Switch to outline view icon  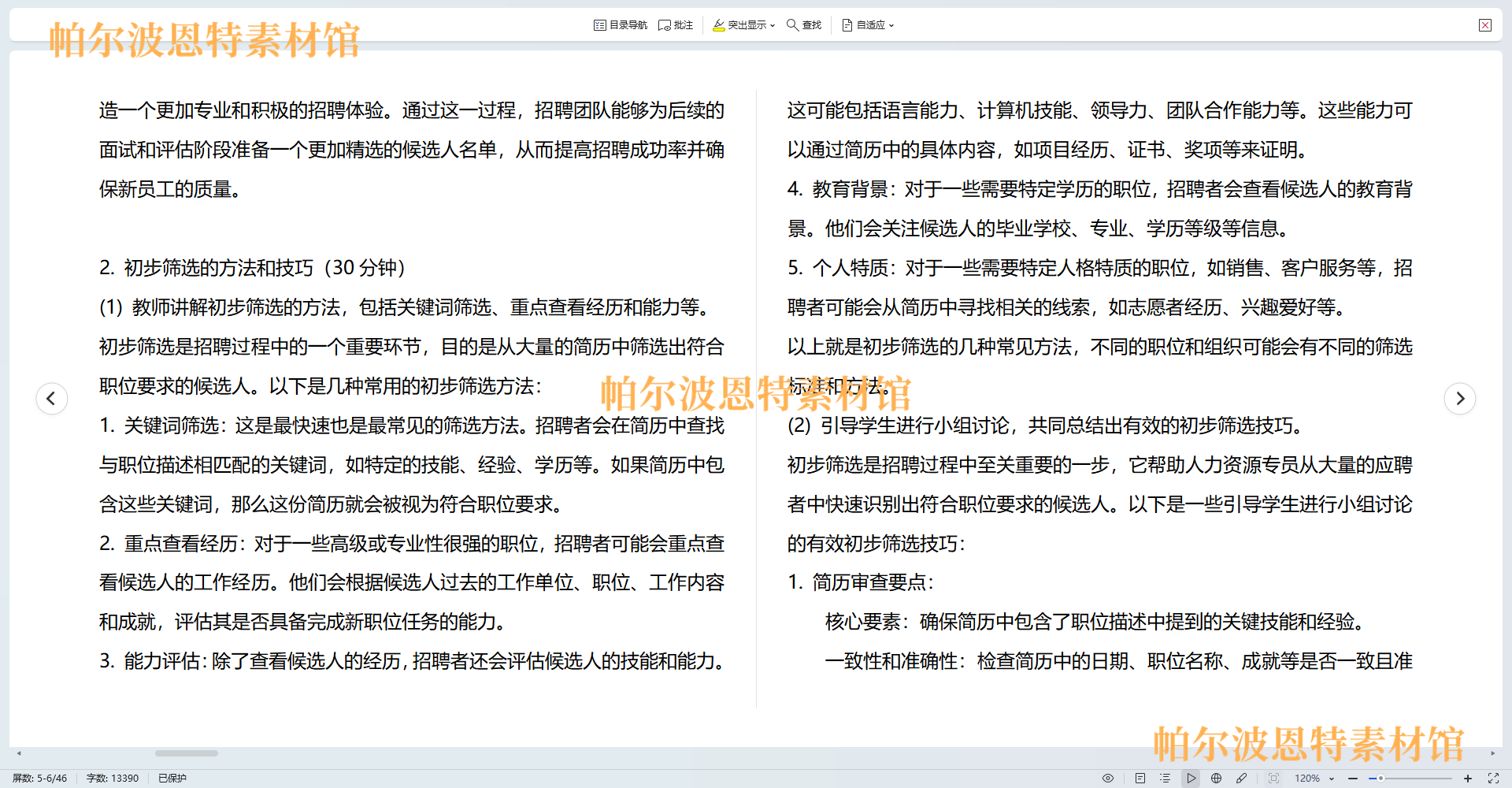pos(1165,778)
